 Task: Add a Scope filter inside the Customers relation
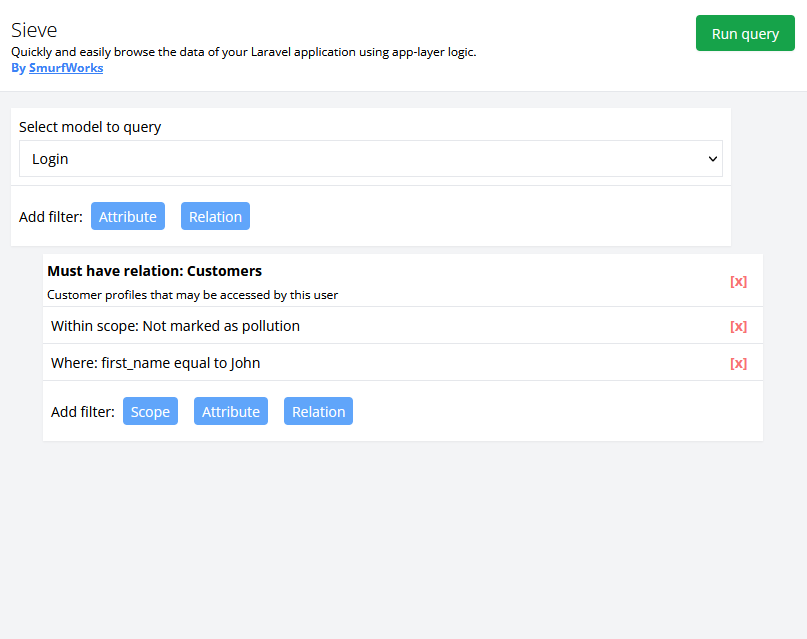click(150, 411)
